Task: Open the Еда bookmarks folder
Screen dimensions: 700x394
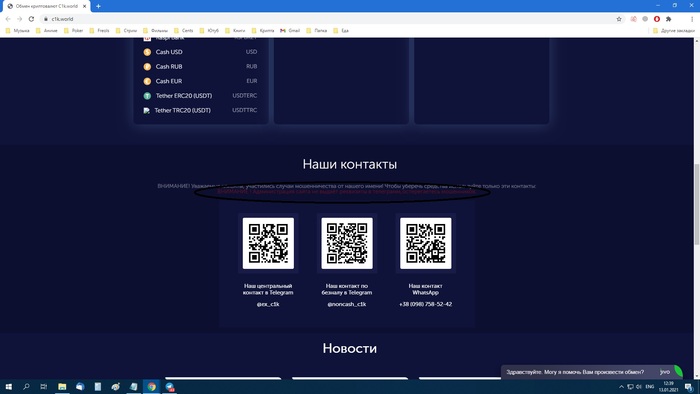Action: 341,30
